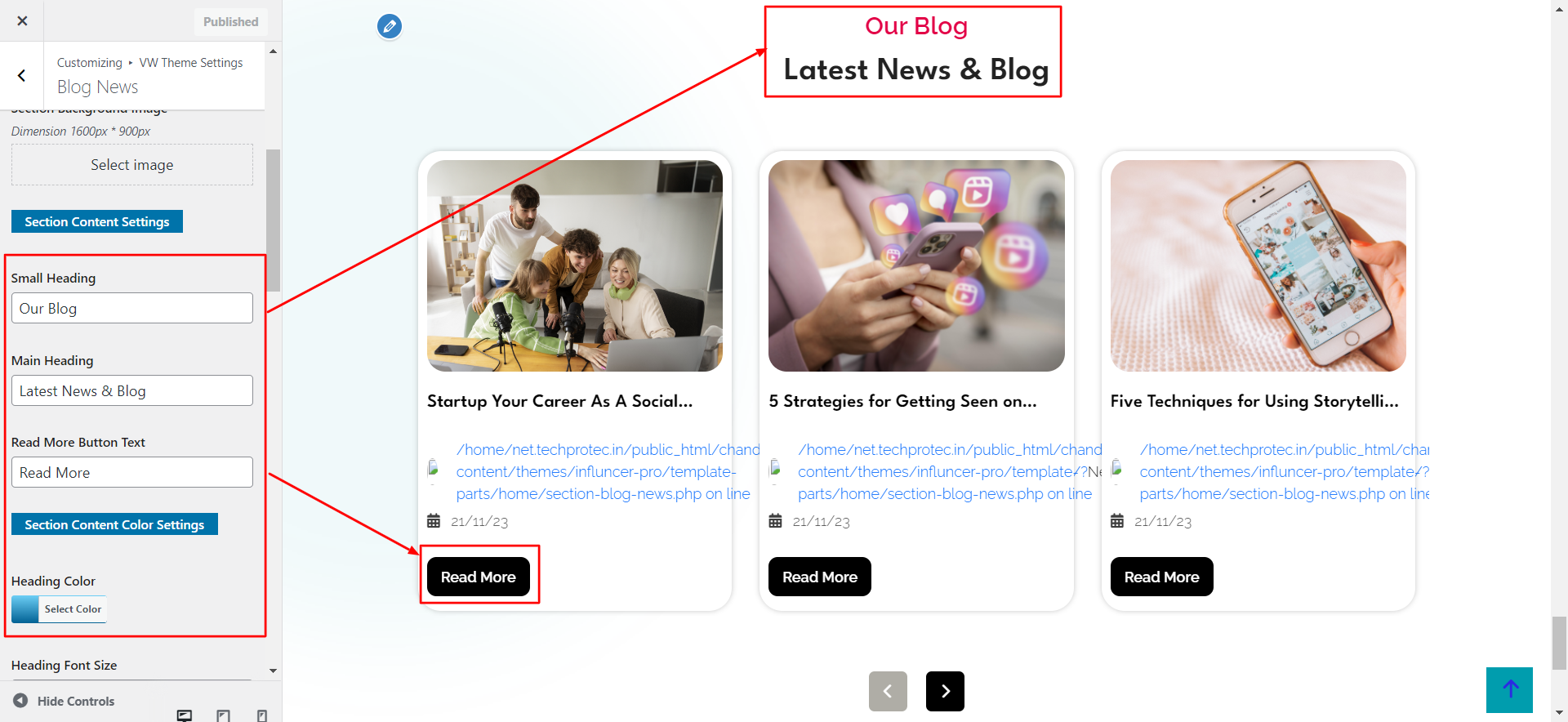Go back using the left chevron arrow

coord(22,75)
